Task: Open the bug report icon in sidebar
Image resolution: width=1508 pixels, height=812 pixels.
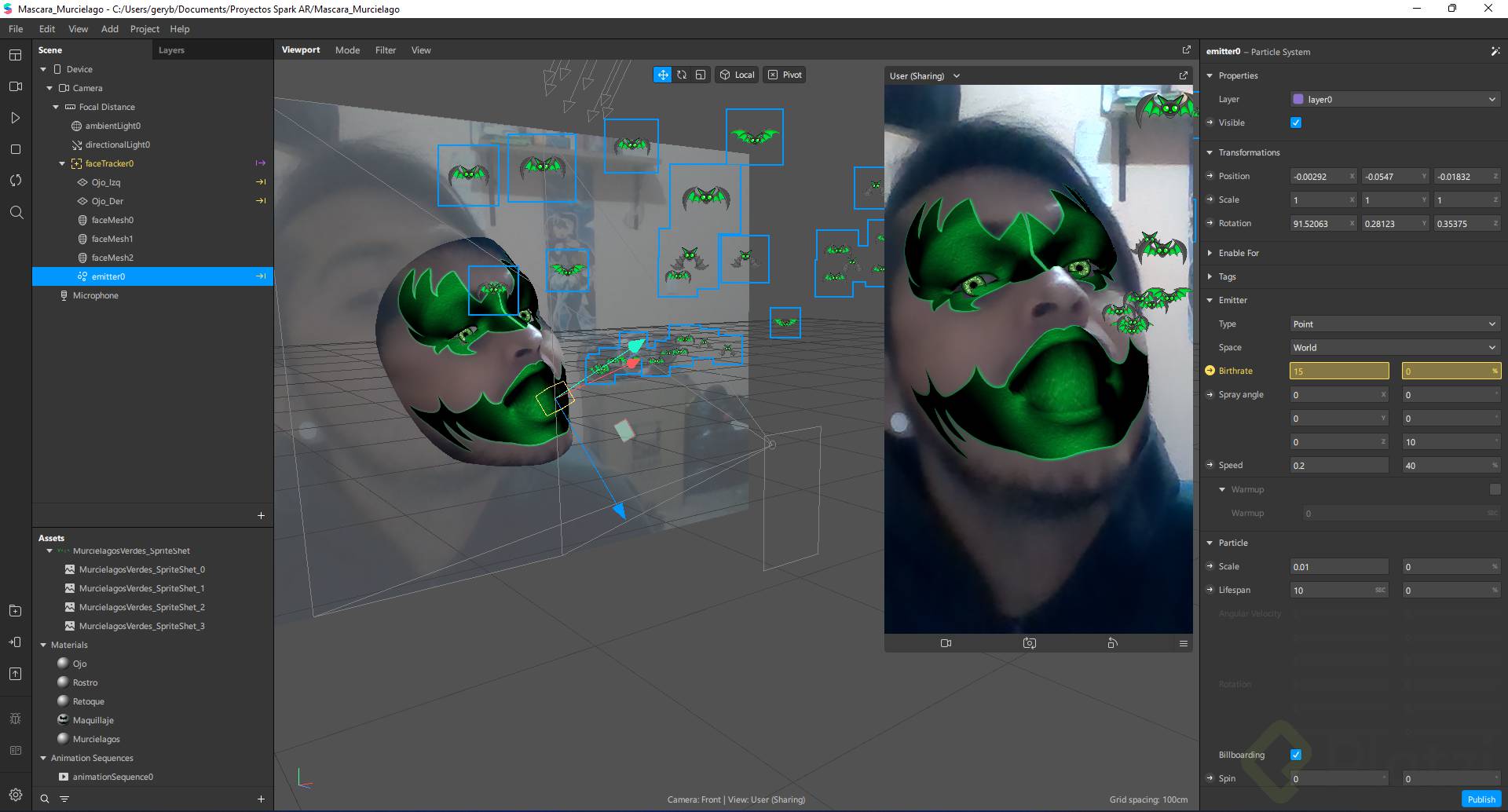Action: (x=15, y=719)
